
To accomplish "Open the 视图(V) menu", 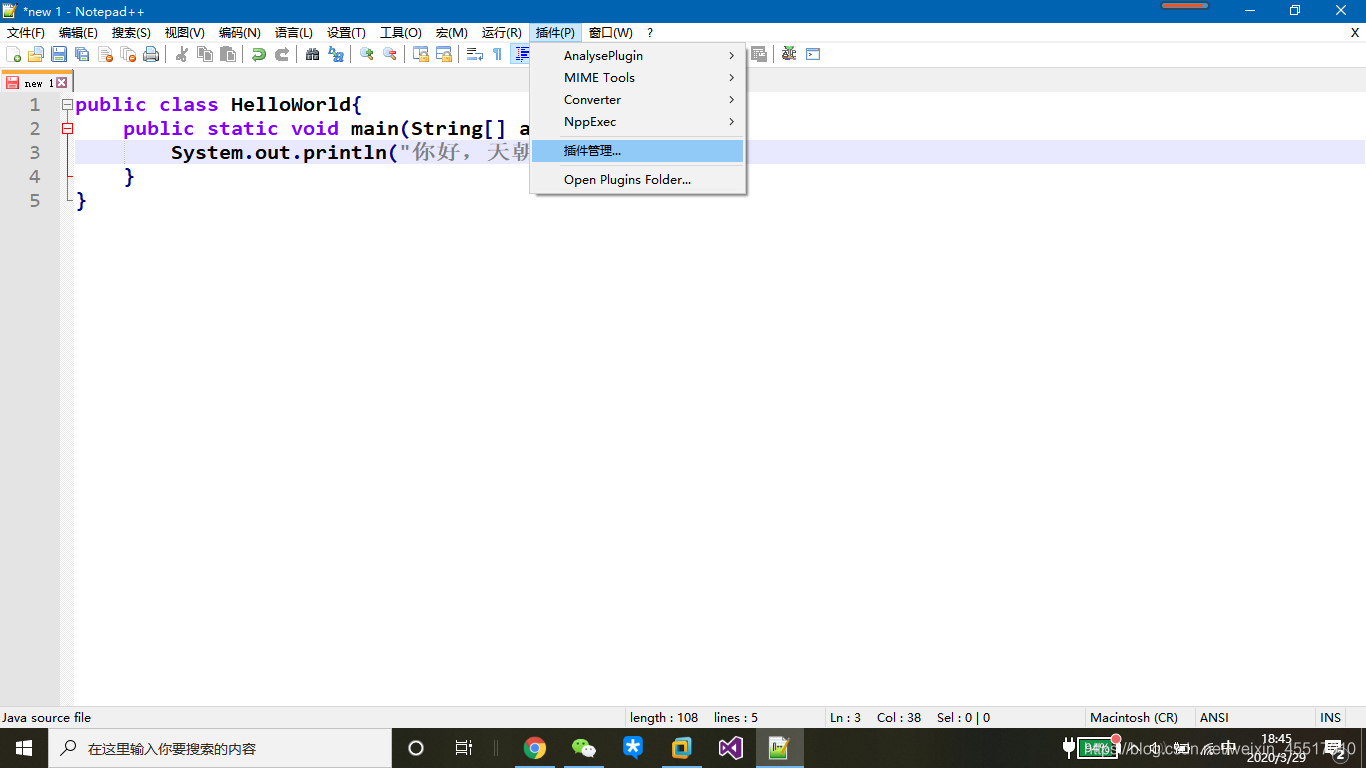I will tap(185, 33).
